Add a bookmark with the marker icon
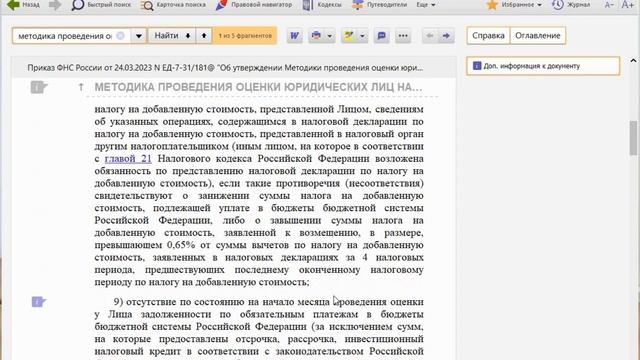Viewport: 640px width, 360px height. [x=349, y=36]
